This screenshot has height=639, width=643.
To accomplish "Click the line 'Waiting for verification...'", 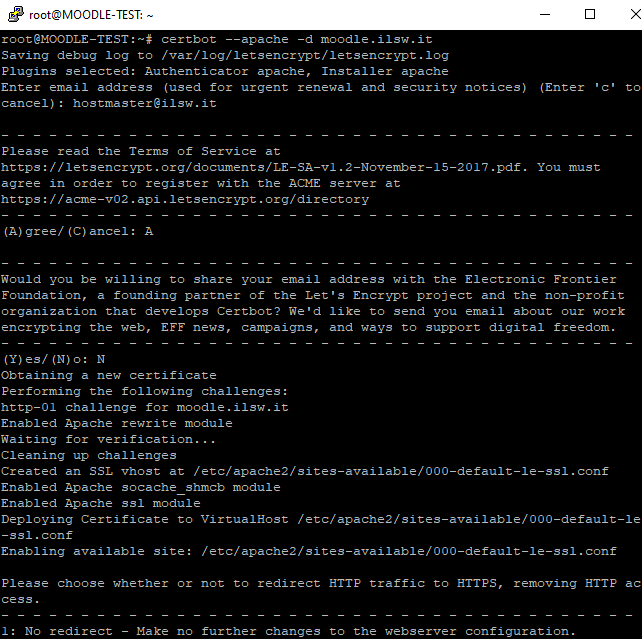I will 108,439.
